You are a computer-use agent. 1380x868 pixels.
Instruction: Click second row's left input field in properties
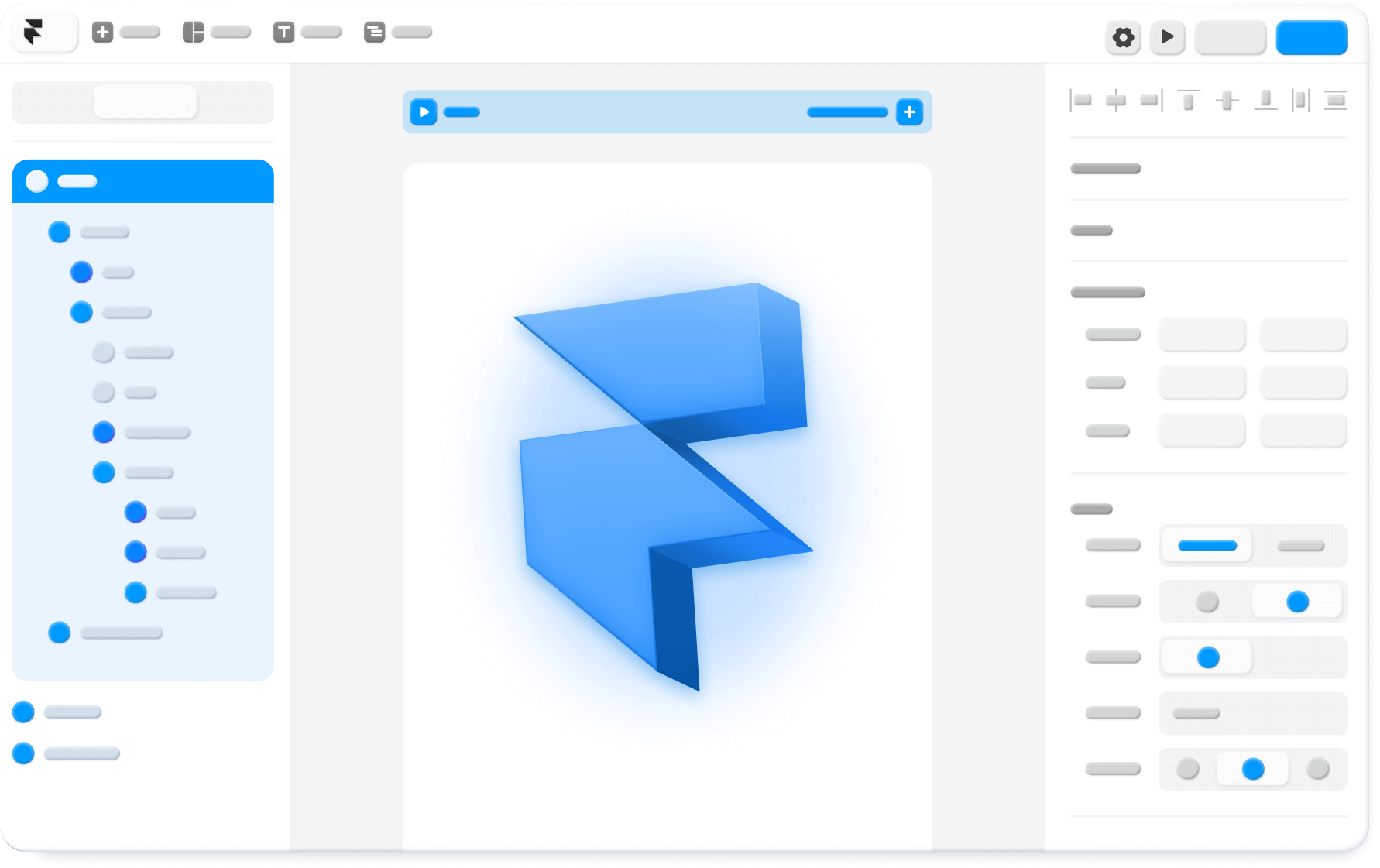tap(1202, 383)
